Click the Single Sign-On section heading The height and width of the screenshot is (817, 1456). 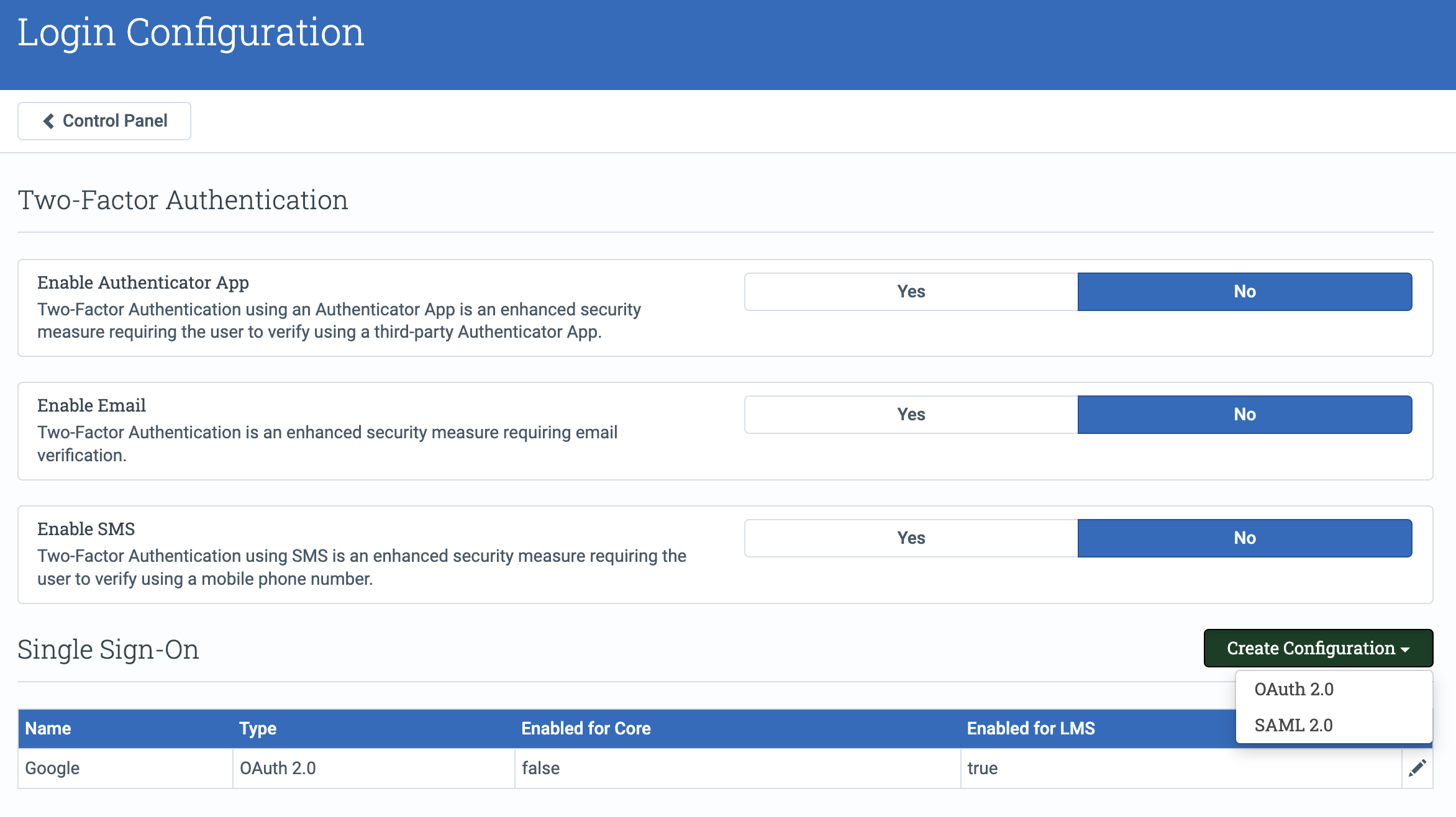[108, 649]
